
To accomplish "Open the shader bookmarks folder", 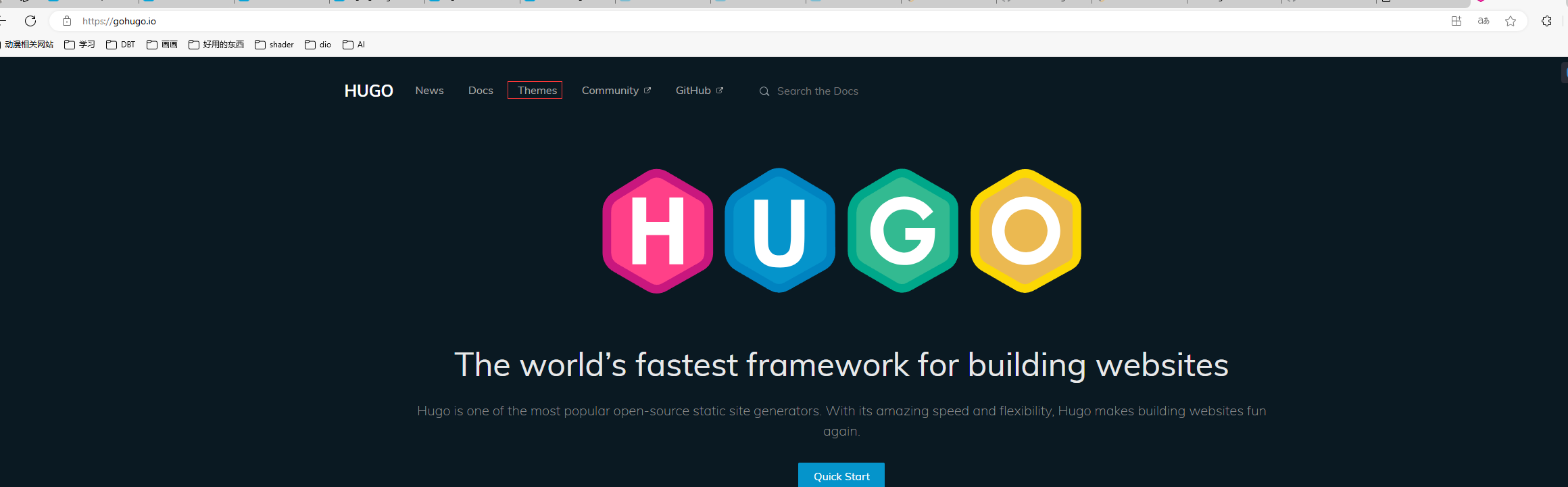I will (x=274, y=45).
